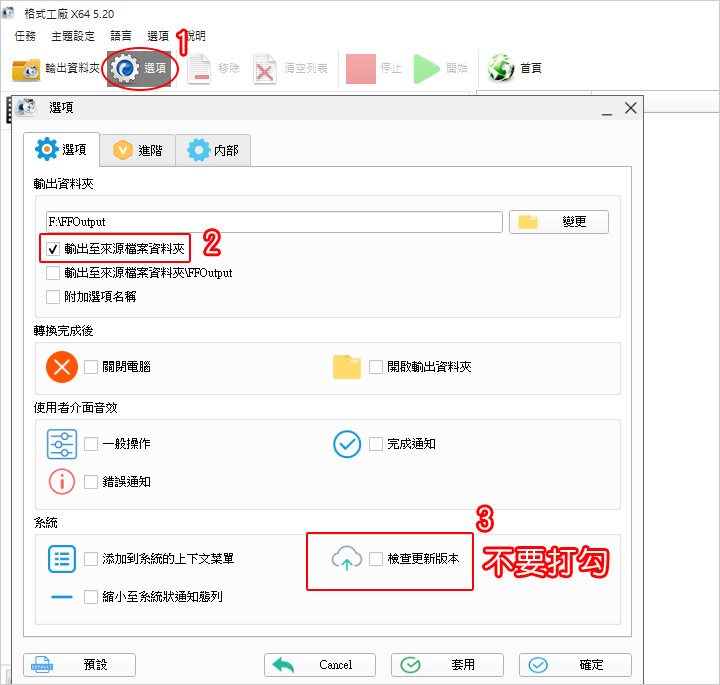Viewport: 720px width, 685px height.
Task: Click the sliders icon beside 一般操作
Action: (x=62, y=444)
